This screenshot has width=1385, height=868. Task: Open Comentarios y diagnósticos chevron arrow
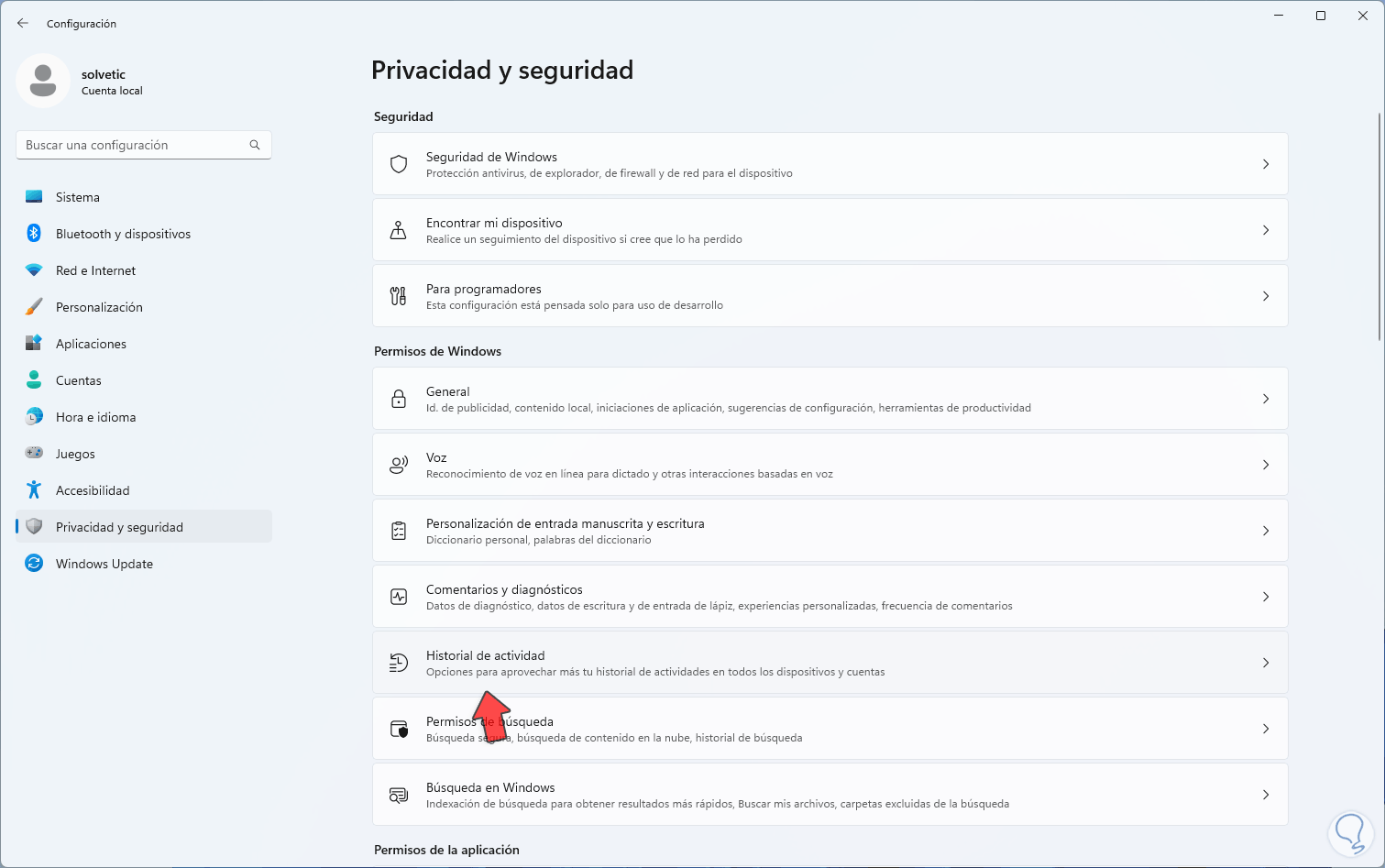(1266, 597)
